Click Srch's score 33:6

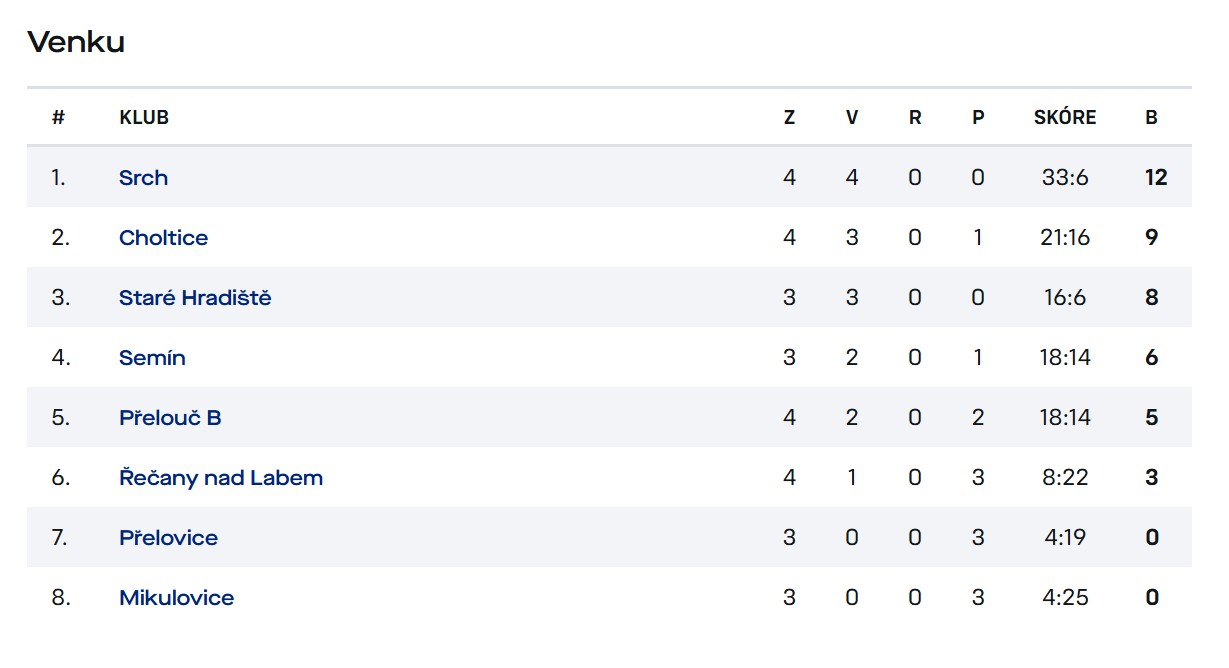point(1065,178)
